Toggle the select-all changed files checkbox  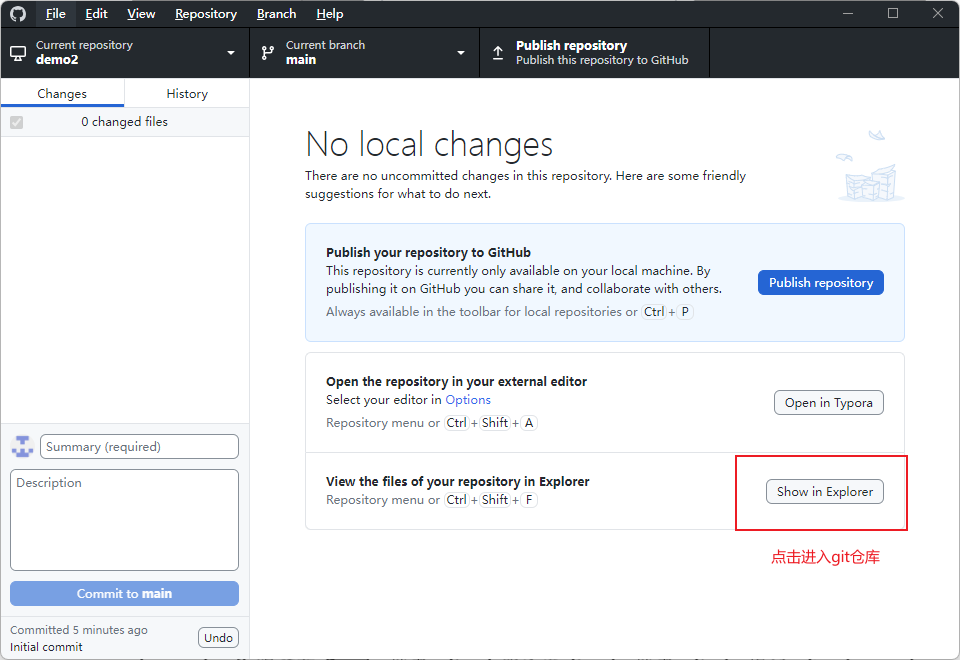pyautogui.click(x=16, y=122)
